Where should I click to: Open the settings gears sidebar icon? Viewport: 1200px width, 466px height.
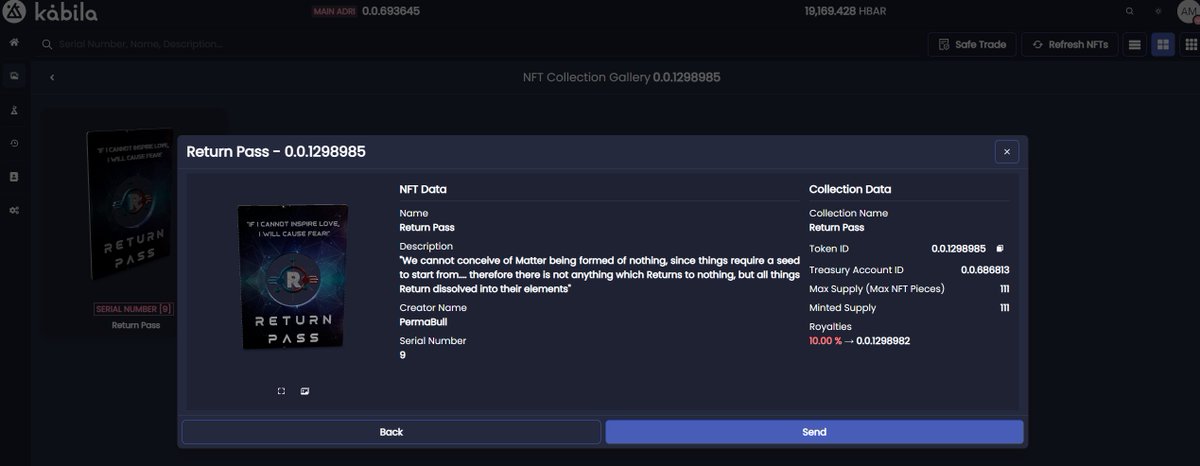pos(14,211)
